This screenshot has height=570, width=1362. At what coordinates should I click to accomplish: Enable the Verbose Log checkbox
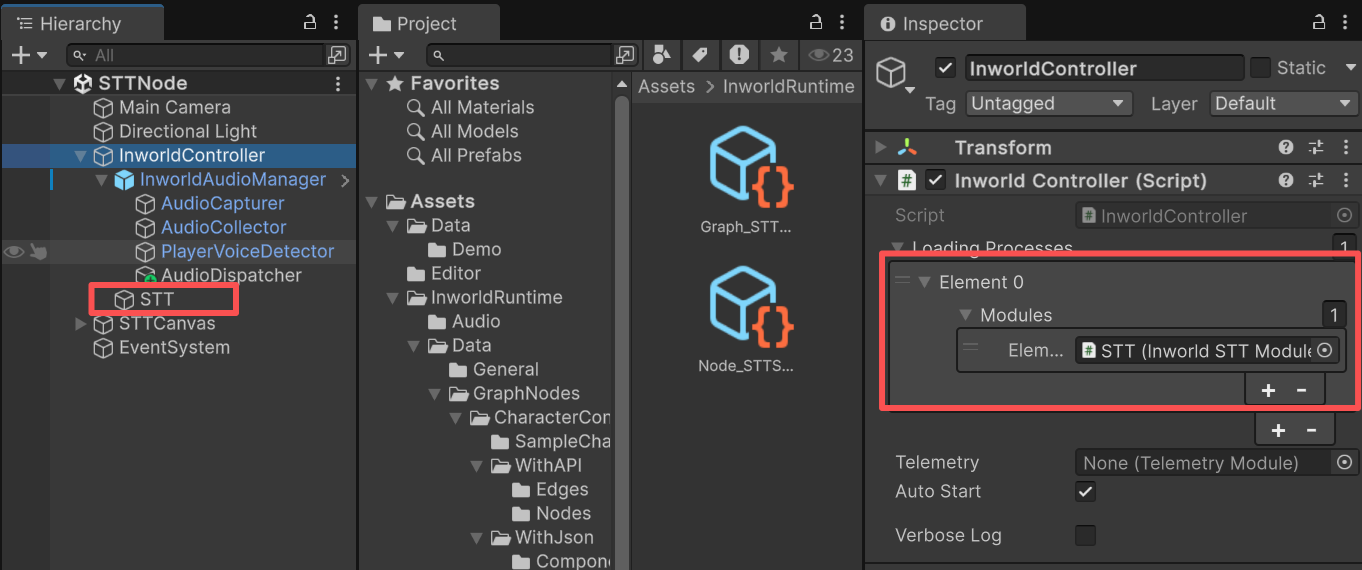[x=1085, y=536]
